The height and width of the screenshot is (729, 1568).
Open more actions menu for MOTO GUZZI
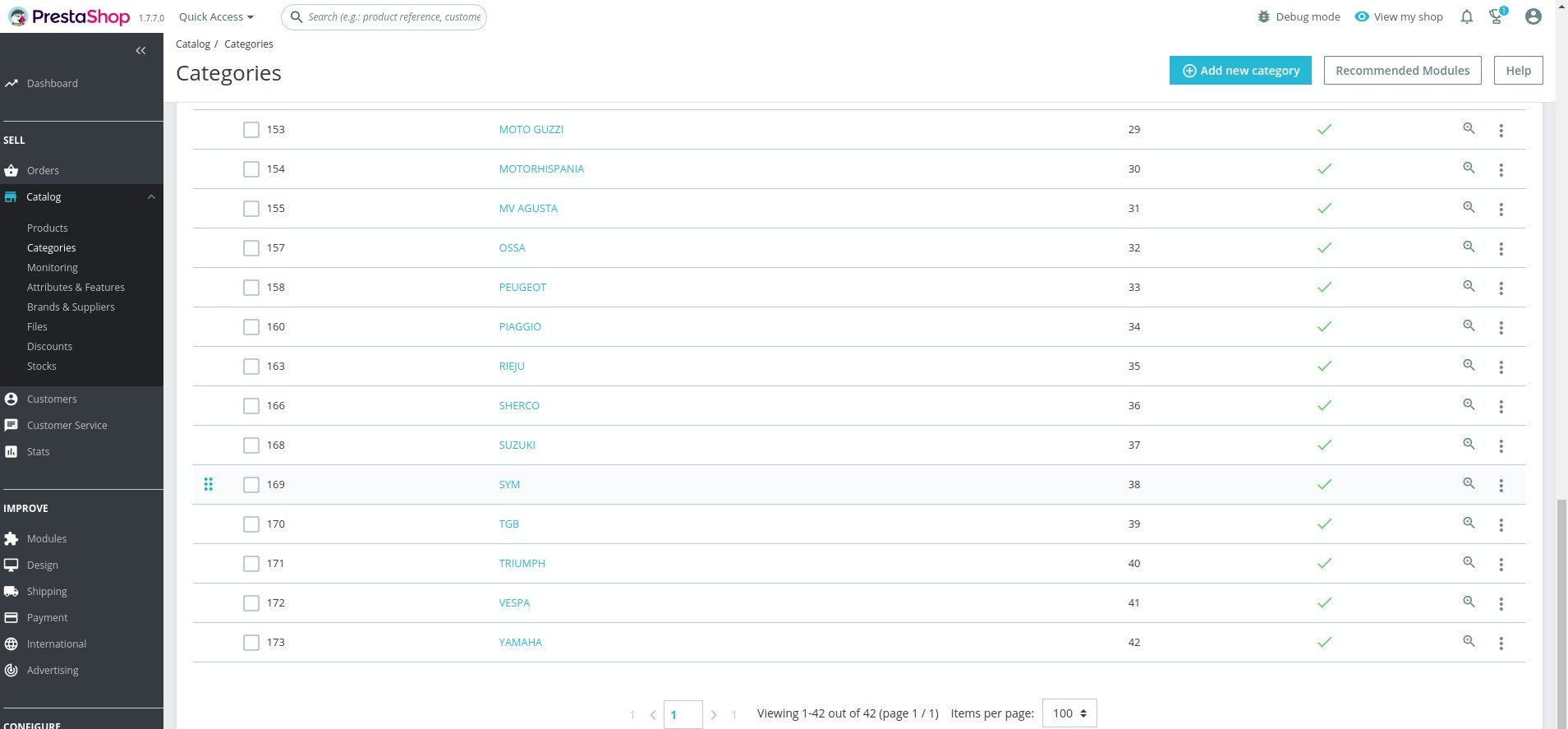[x=1501, y=130]
